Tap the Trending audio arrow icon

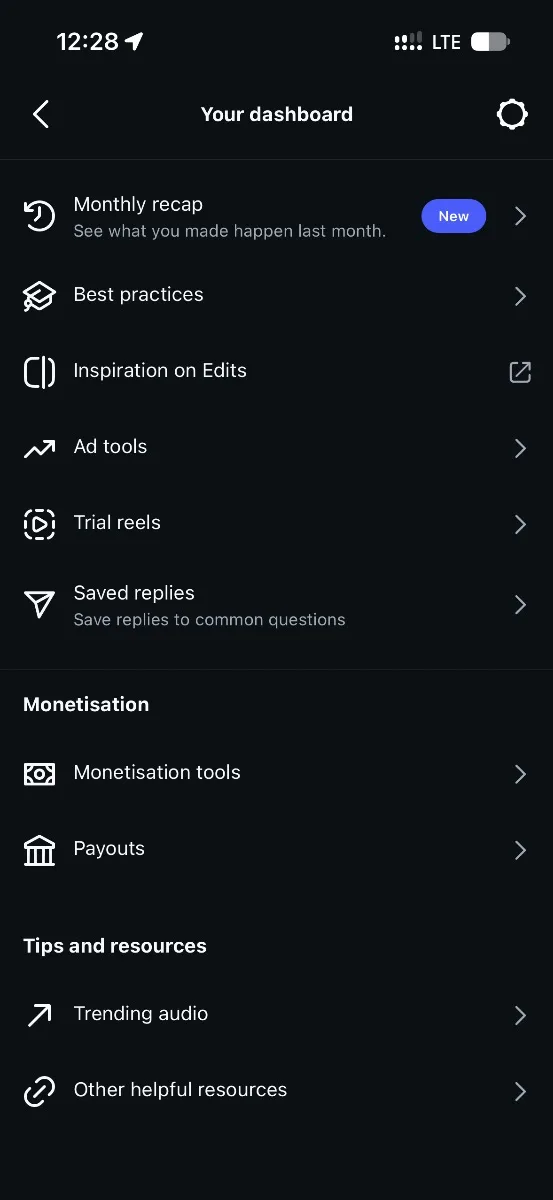39,1016
